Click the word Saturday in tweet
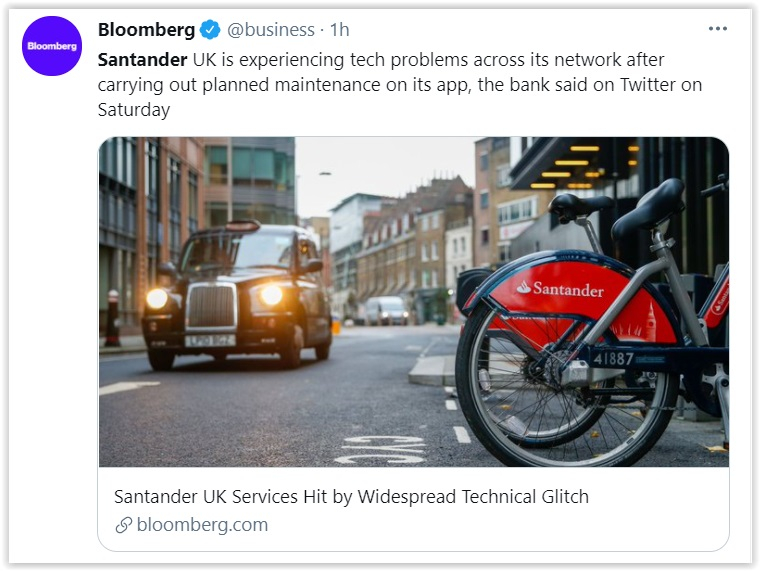Screen dimensions: 760x571 pos(134,110)
